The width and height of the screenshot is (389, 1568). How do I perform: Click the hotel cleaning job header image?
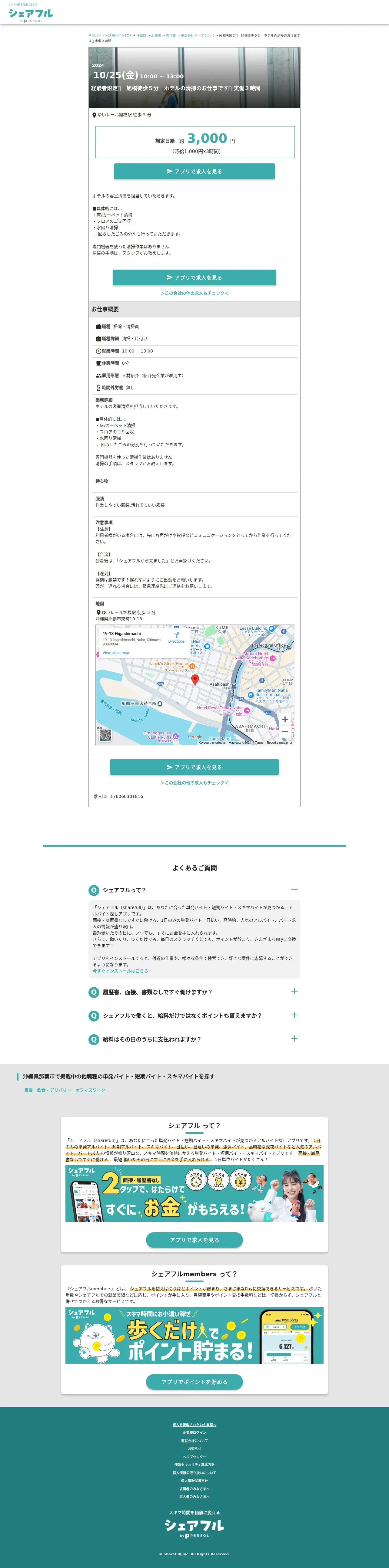pos(194,77)
